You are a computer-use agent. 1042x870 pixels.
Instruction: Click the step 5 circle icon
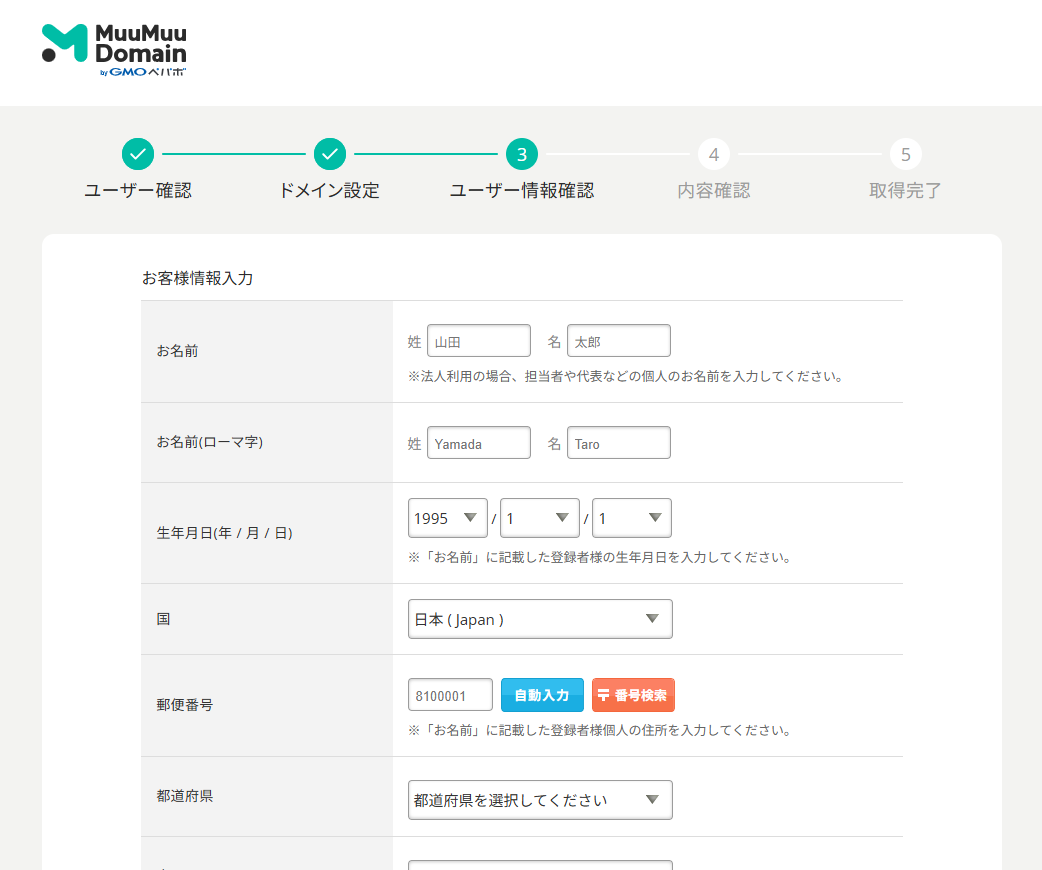click(906, 154)
